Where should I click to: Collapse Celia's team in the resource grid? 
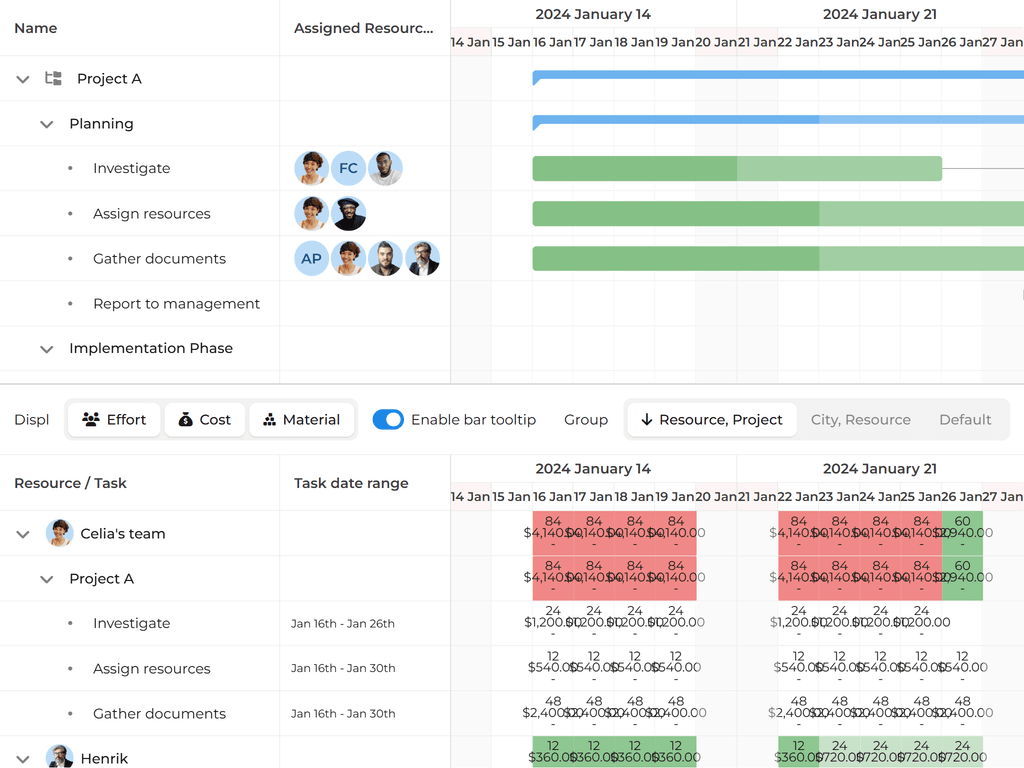point(22,533)
